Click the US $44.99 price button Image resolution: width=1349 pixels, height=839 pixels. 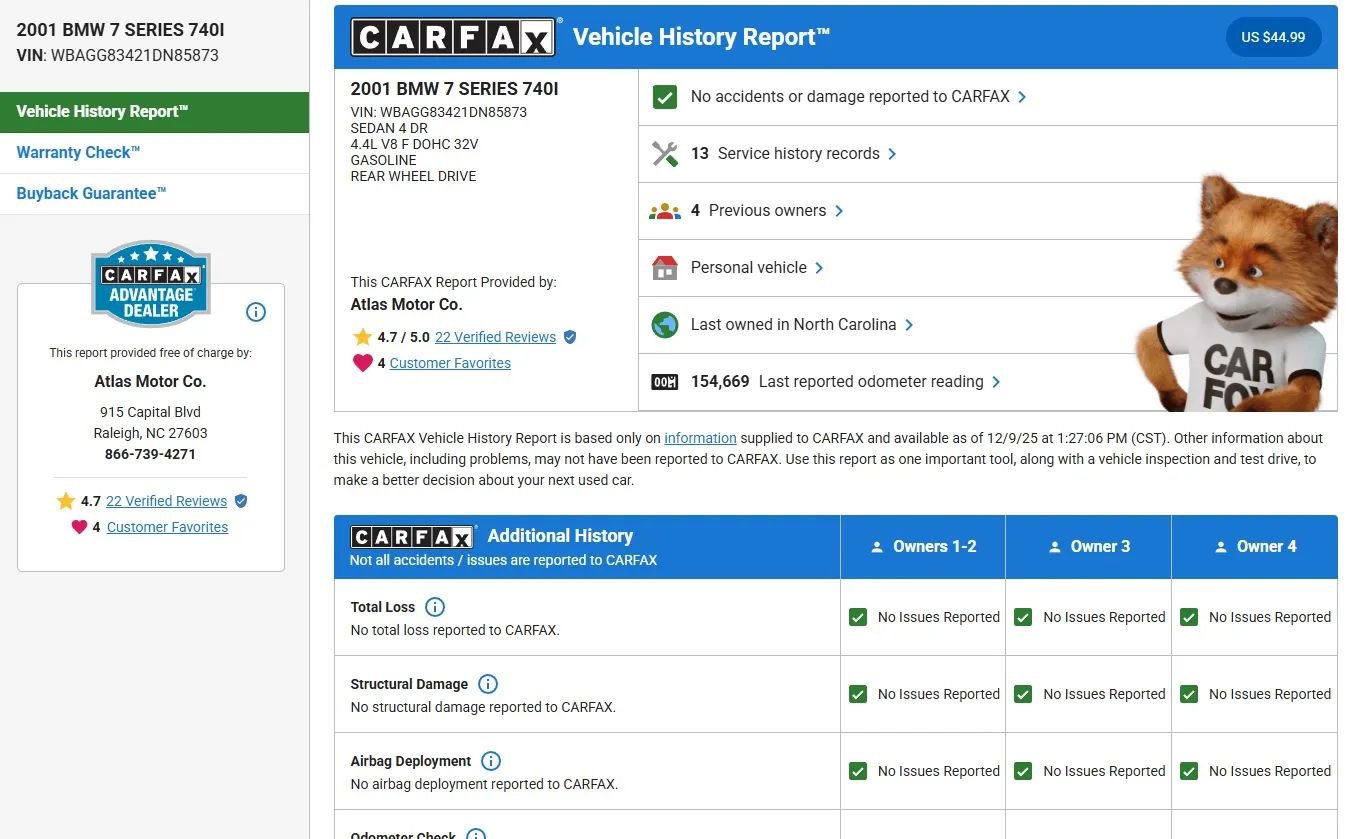tap(1272, 37)
